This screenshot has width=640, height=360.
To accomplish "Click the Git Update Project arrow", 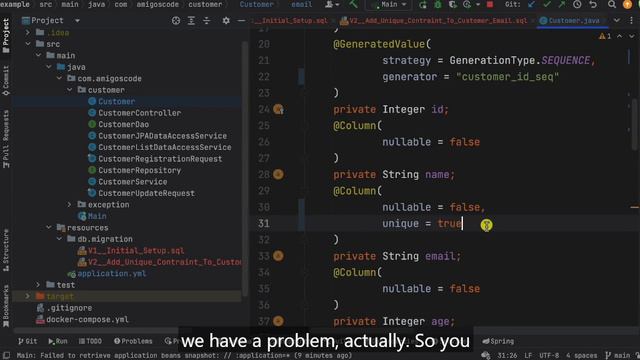I will coord(531,4).
